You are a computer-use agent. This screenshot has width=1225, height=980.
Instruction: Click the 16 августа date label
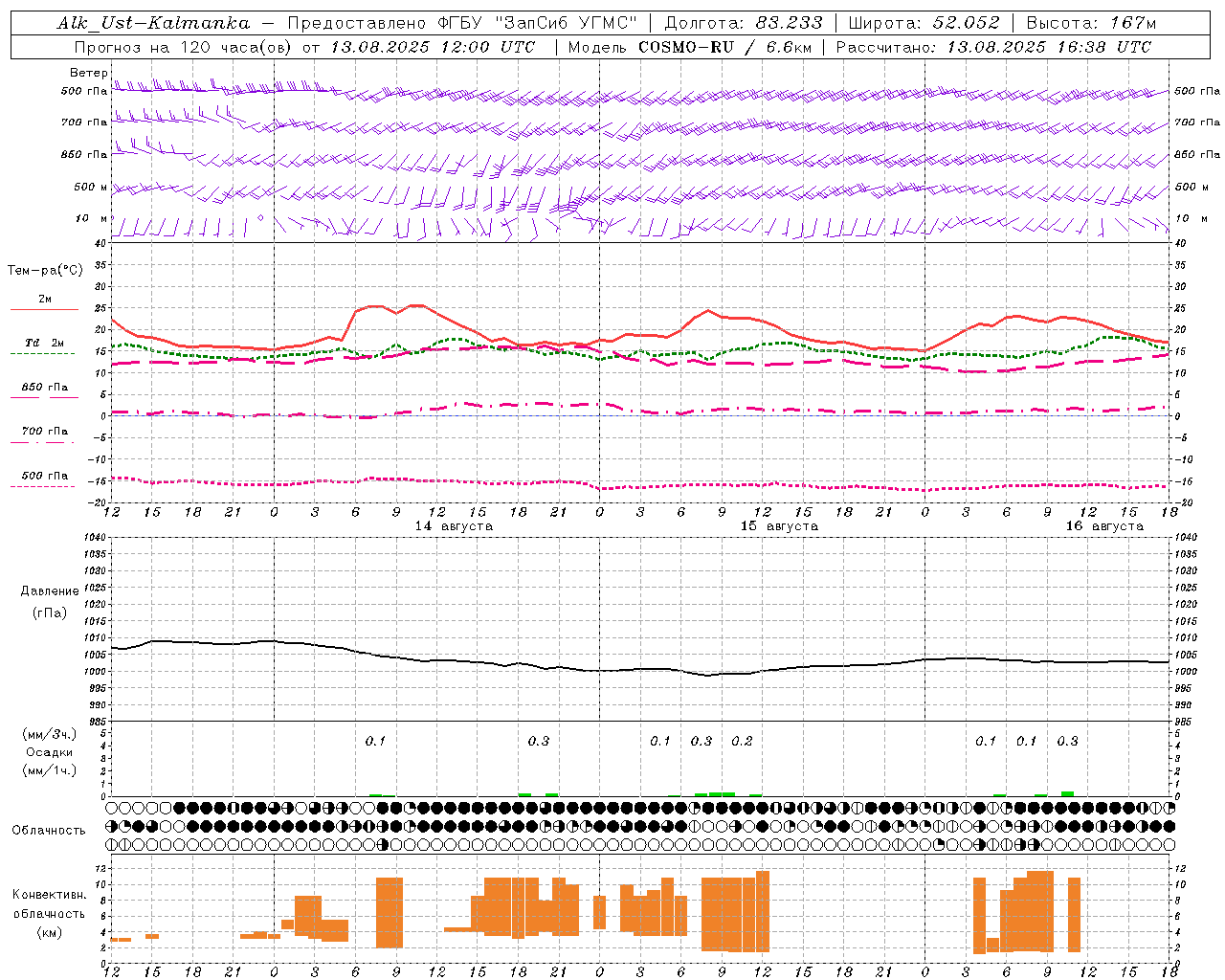pos(1104,526)
